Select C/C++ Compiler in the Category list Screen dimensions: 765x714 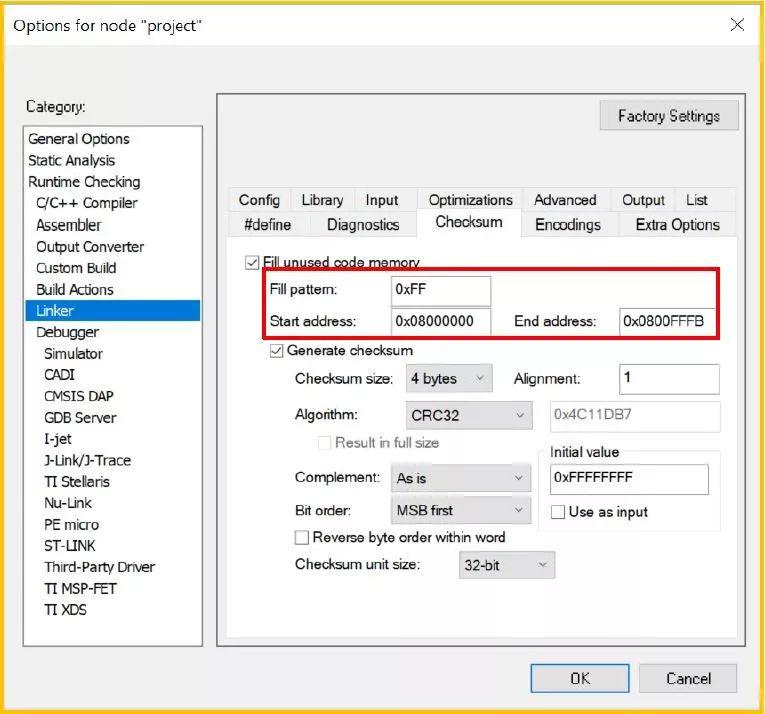pos(87,203)
